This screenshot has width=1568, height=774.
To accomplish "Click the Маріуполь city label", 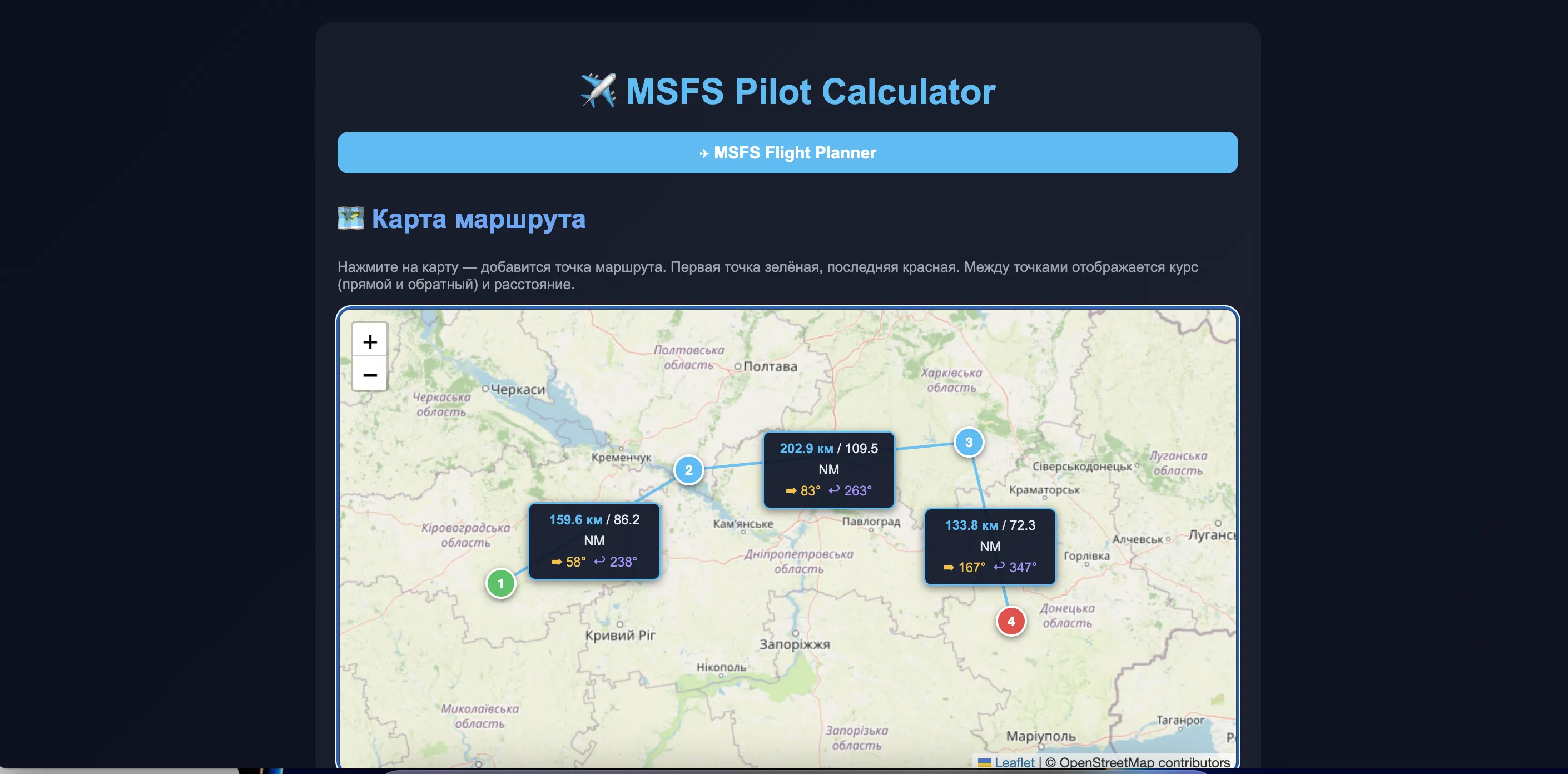I will [1041, 736].
